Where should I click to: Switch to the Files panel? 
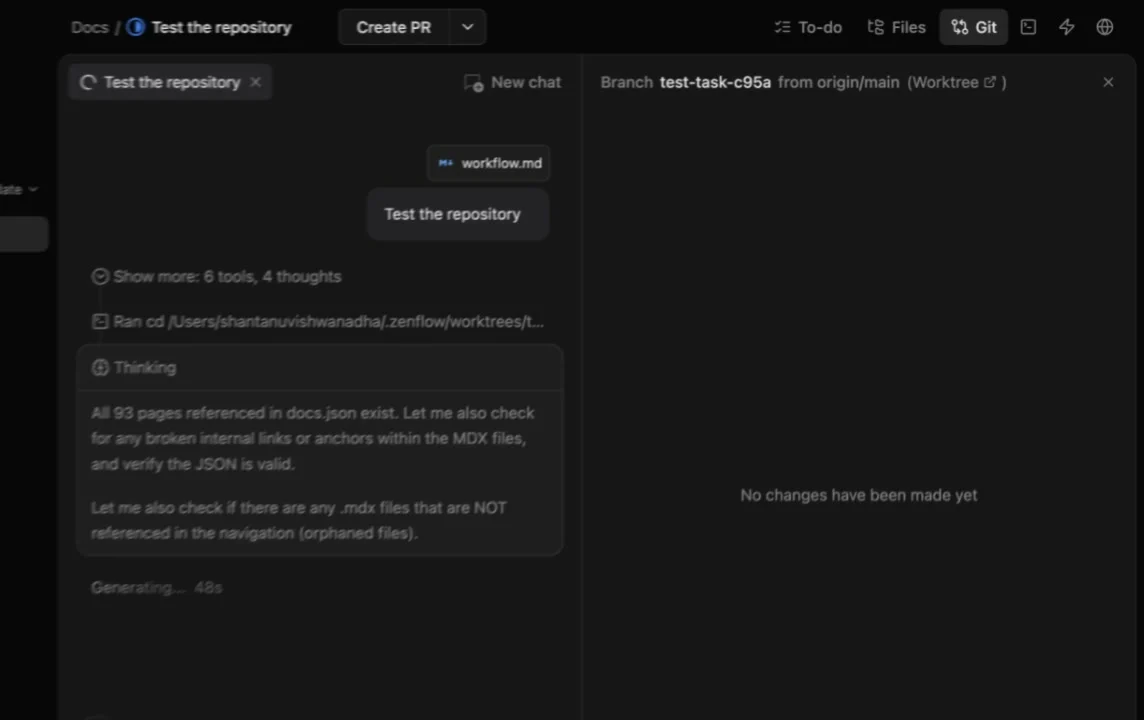tap(897, 27)
